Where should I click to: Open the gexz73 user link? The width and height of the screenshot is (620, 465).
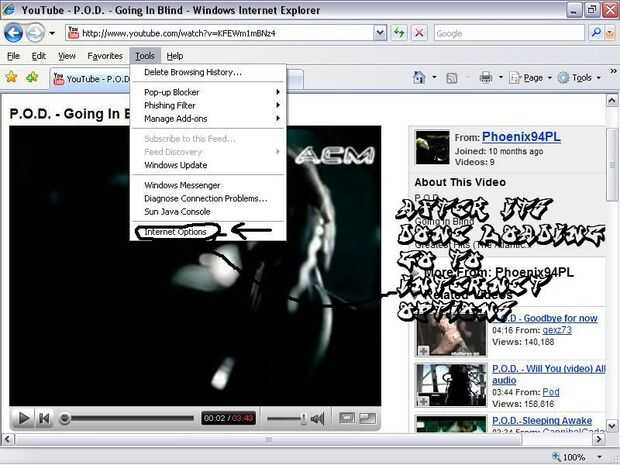[x=557, y=330]
